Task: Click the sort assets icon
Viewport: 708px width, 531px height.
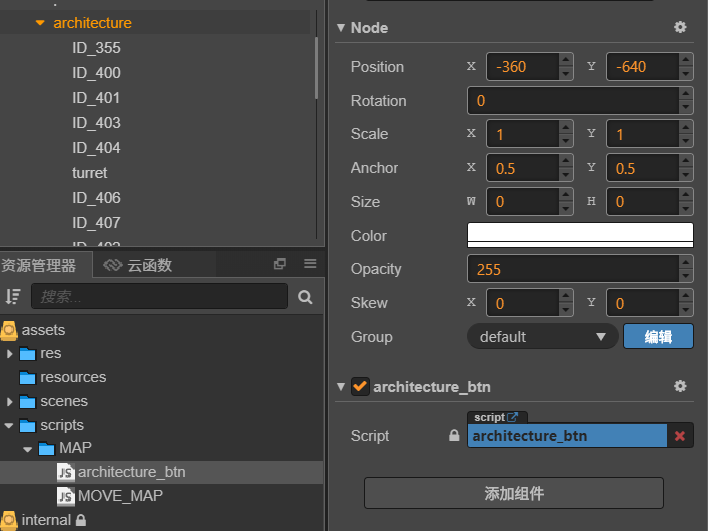Action: click(13, 296)
